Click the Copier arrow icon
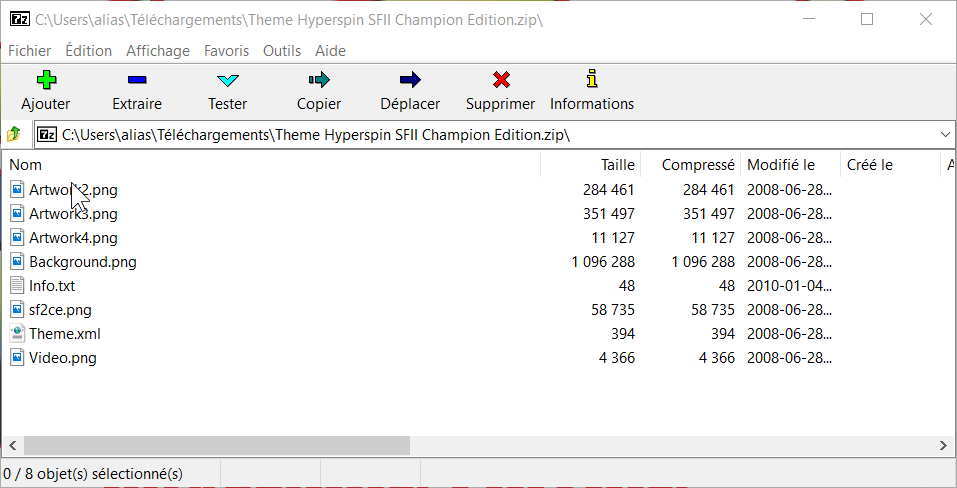This screenshot has width=957, height=488. coord(319,80)
